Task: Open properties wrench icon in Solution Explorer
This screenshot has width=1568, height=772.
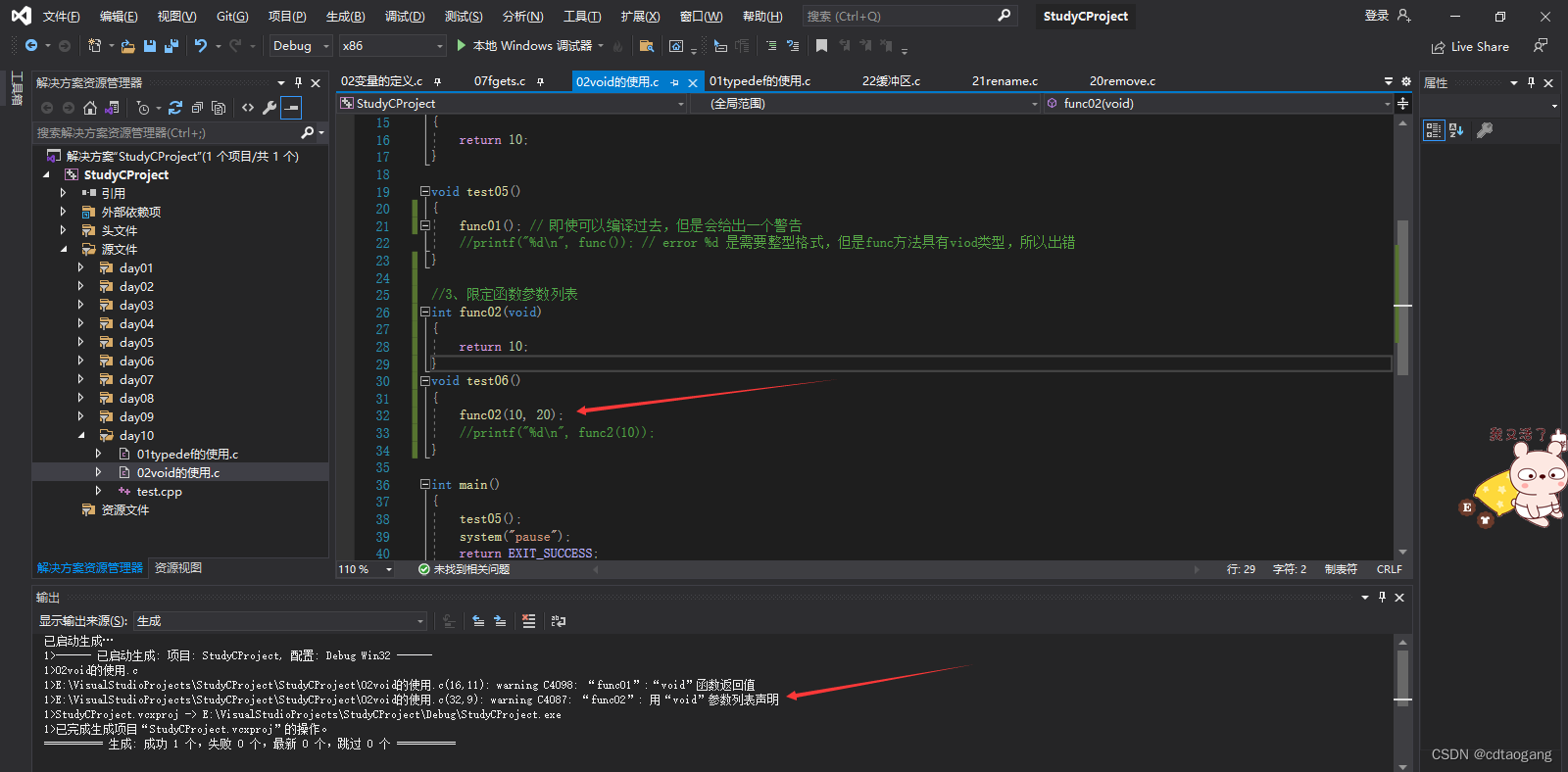Action: pyautogui.click(x=269, y=108)
